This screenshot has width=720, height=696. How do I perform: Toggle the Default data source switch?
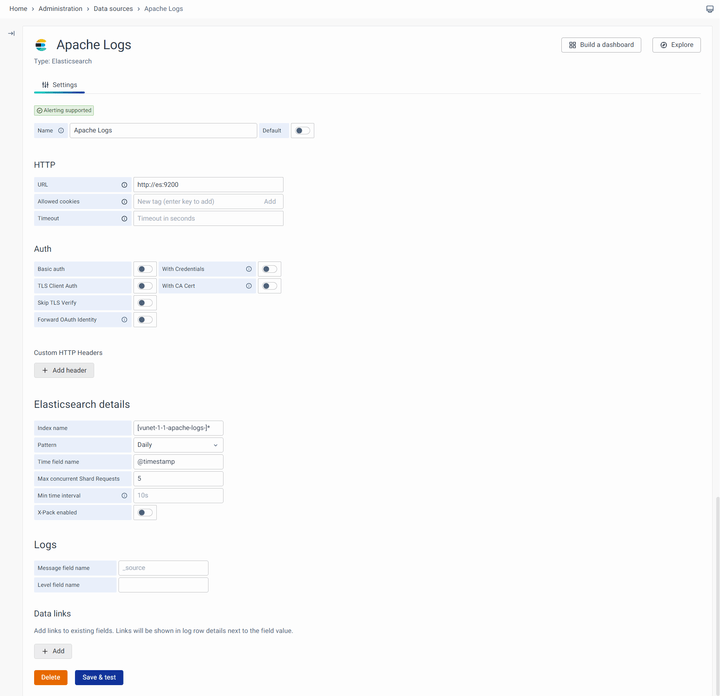pyautogui.click(x=301, y=131)
